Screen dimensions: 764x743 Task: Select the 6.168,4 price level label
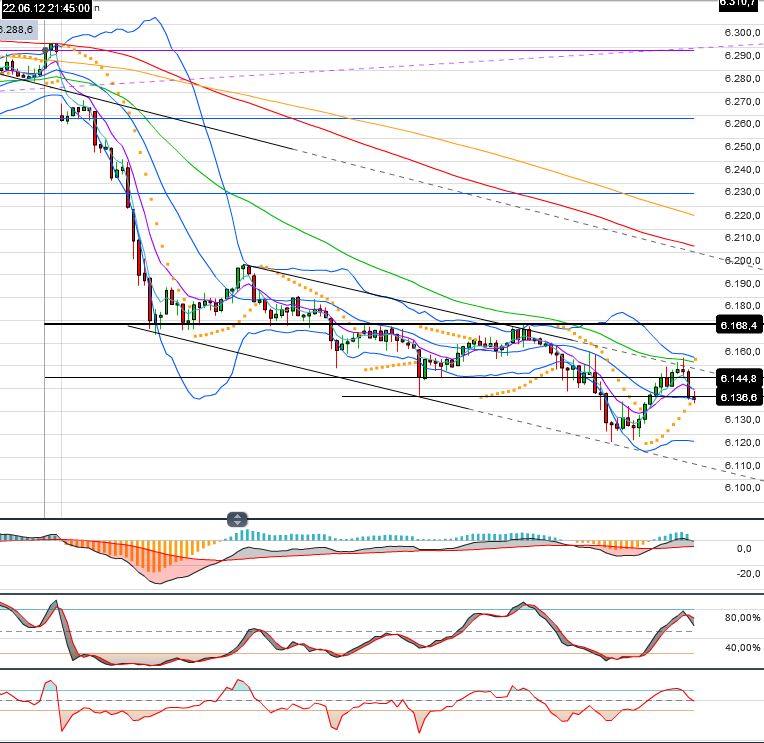(x=739, y=325)
